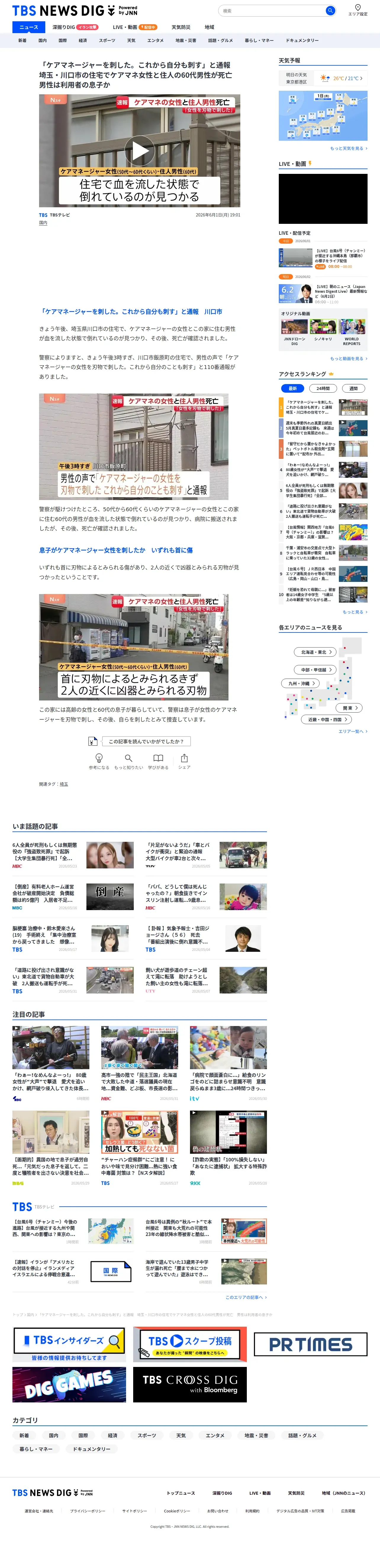Click the TBS NEWS DIG footer logo
Image resolution: width=380 pixels, height=1568 pixels.
click(53, 1493)
